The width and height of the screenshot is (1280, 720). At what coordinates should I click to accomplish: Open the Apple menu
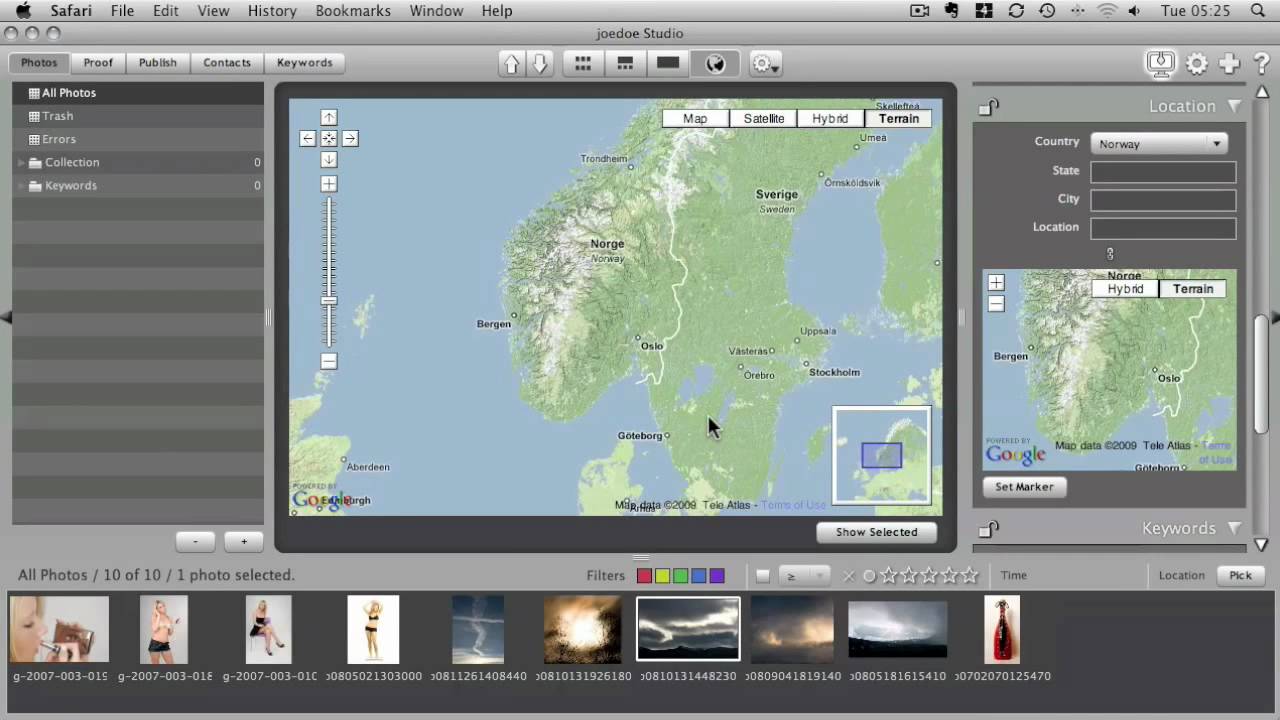pos(23,11)
